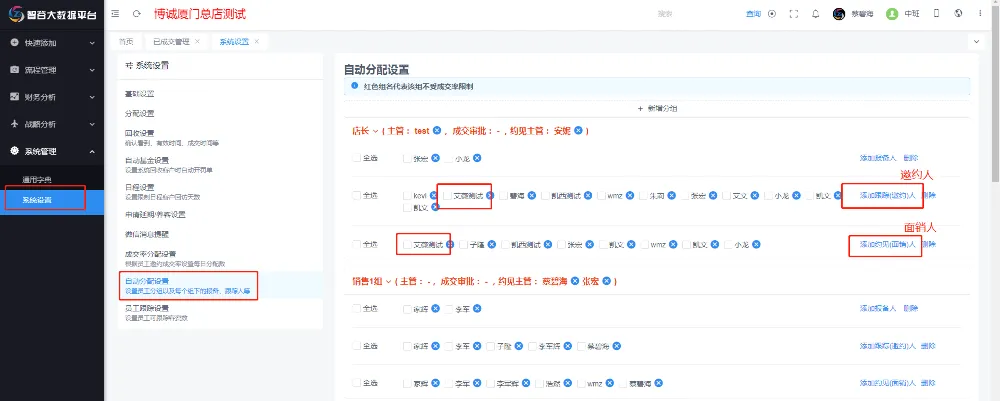Click 添加跟踪(邀约)人 link

pos(879,195)
